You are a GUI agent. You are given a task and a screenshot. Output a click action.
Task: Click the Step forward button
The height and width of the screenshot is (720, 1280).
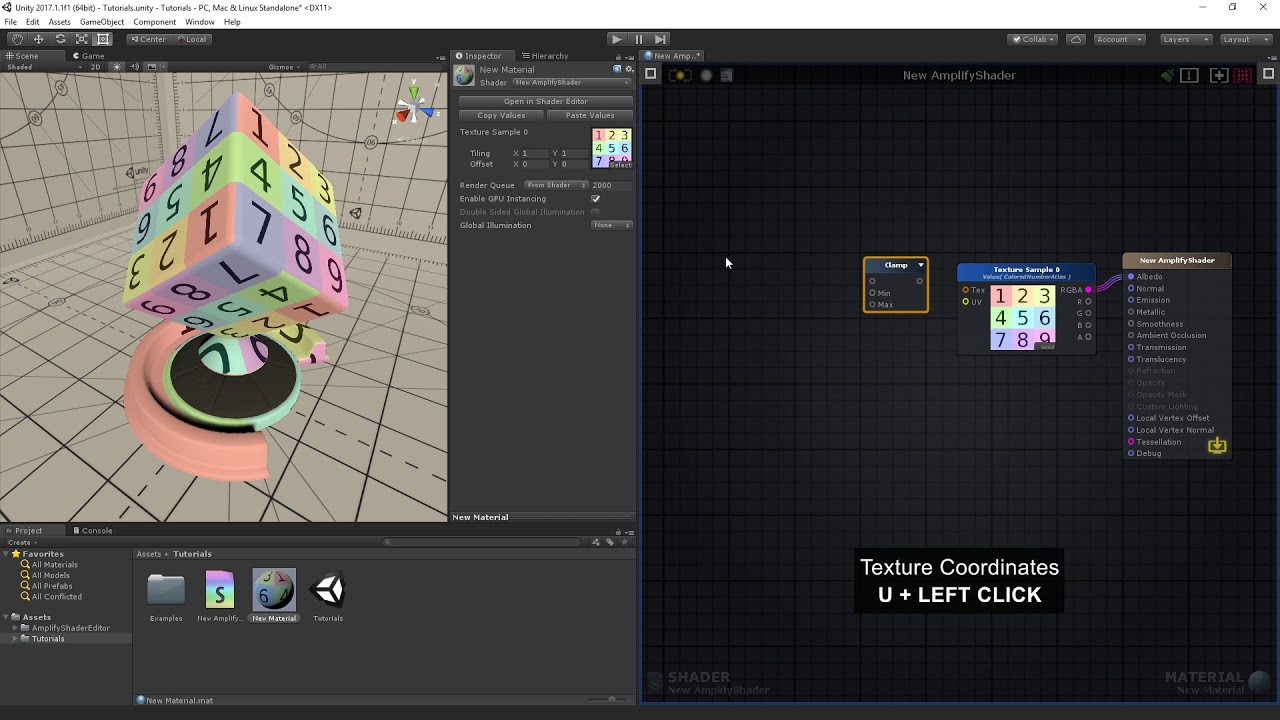660,39
